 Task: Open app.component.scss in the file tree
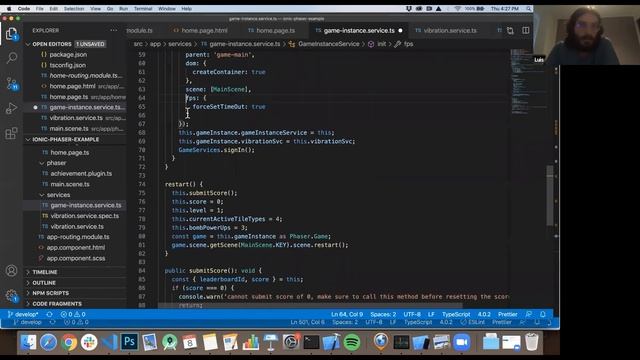tap(76, 258)
